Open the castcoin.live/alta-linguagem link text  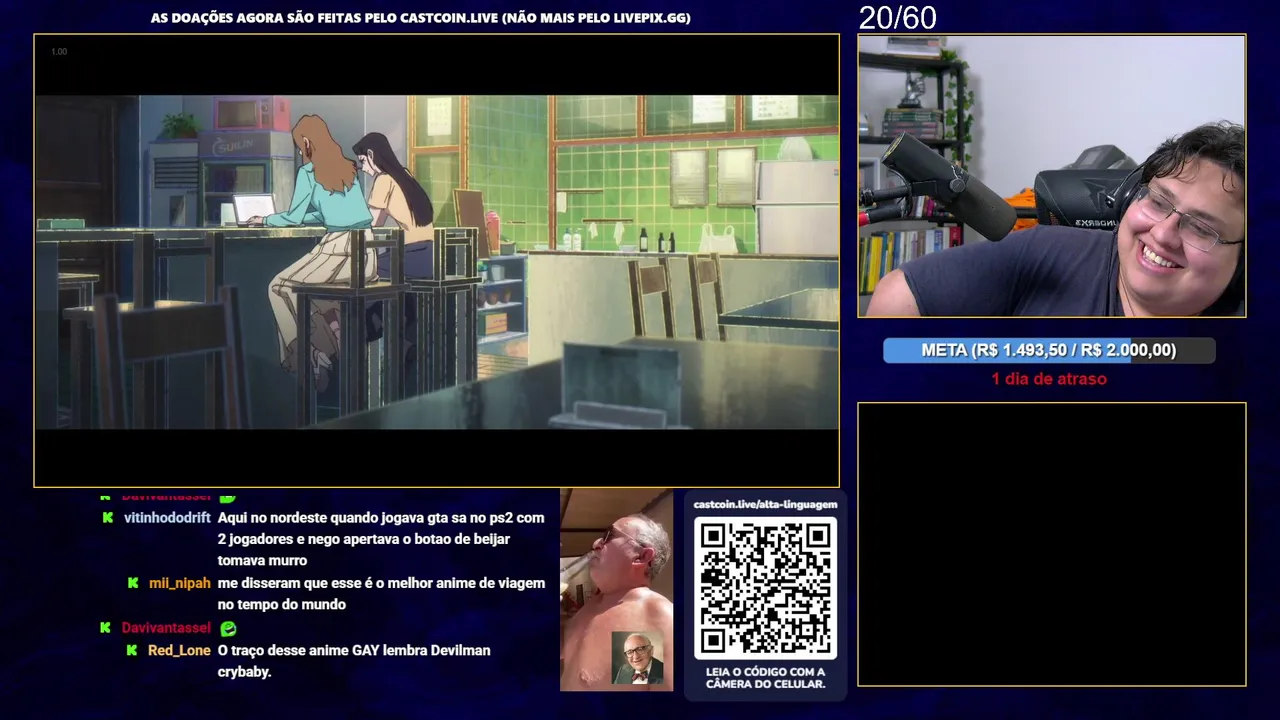pos(765,504)
